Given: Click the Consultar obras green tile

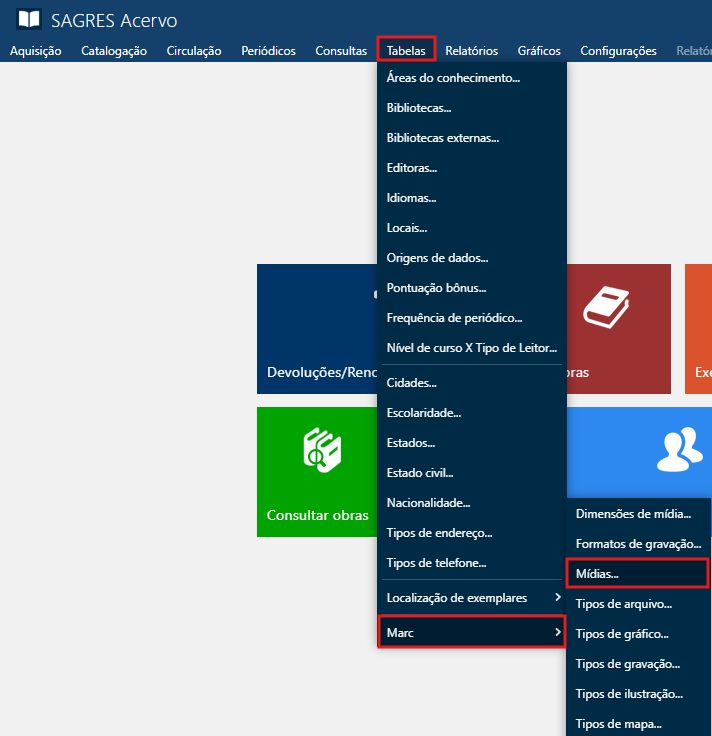Looking at the screenshot, I should point(317,472).
